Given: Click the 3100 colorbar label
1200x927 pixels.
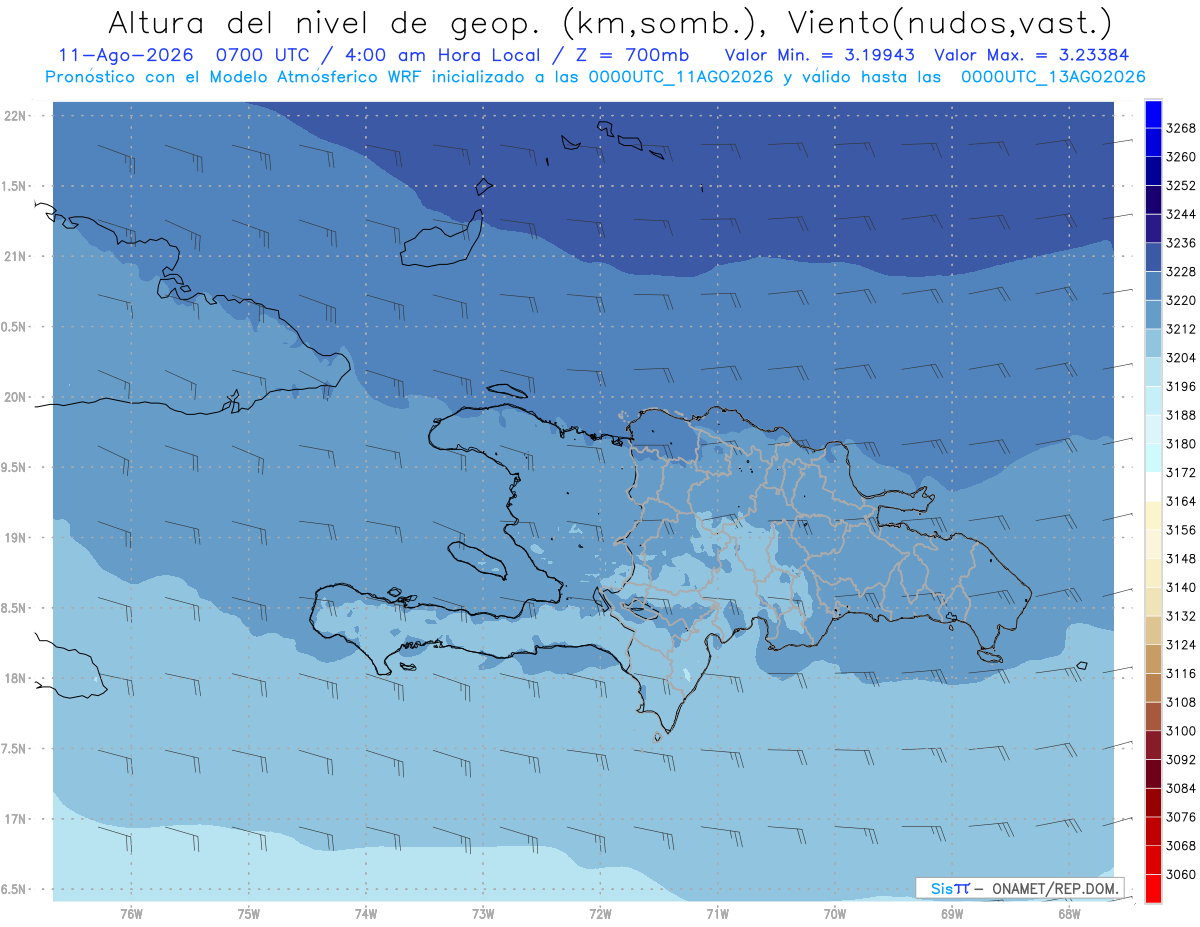Looking at the screenshot, I should [1181, 731].
